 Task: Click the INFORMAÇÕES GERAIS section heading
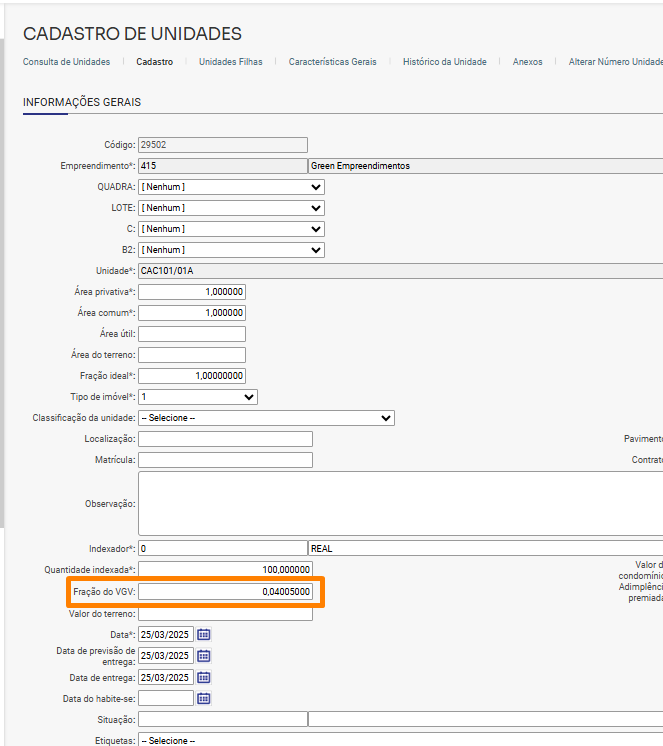point(82,102)
